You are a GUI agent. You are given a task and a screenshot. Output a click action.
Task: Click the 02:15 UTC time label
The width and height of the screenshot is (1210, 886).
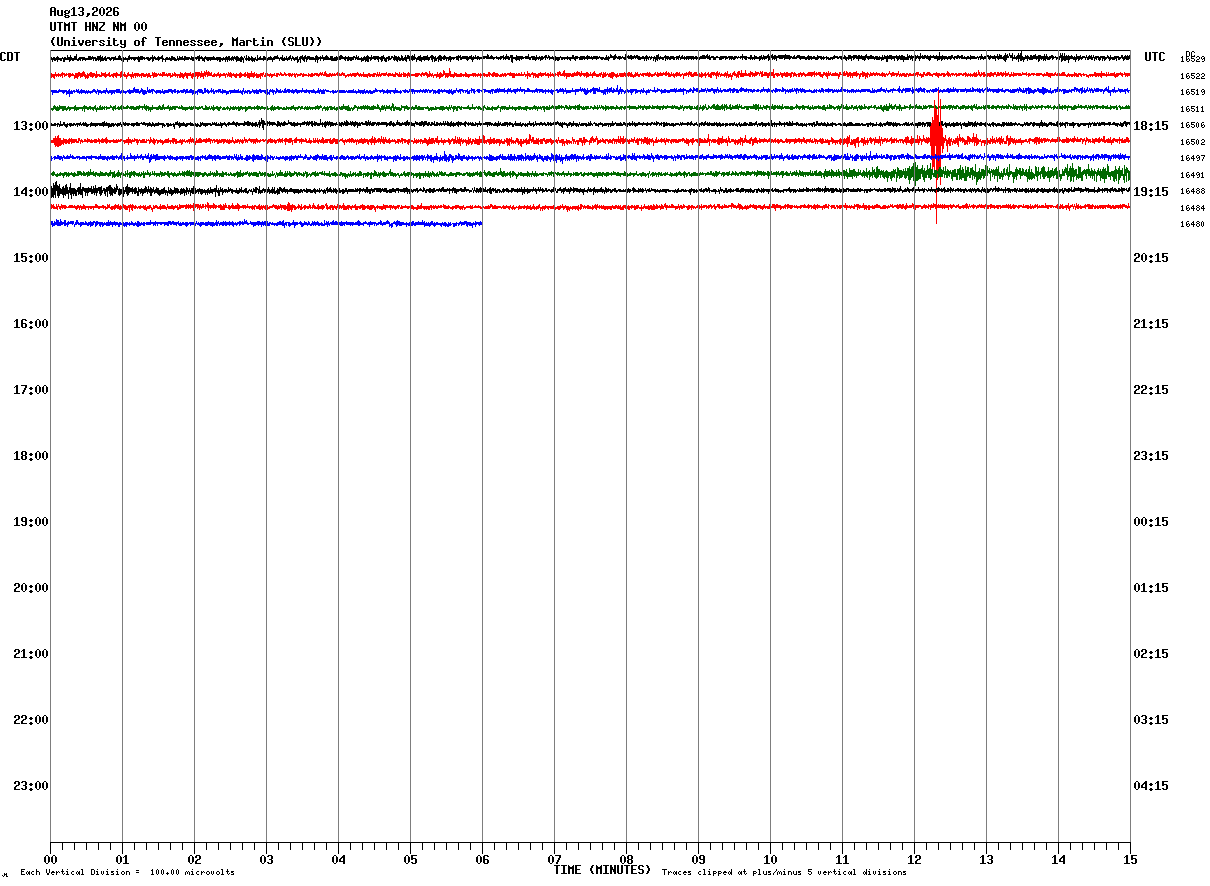[x=1151, y=653]
